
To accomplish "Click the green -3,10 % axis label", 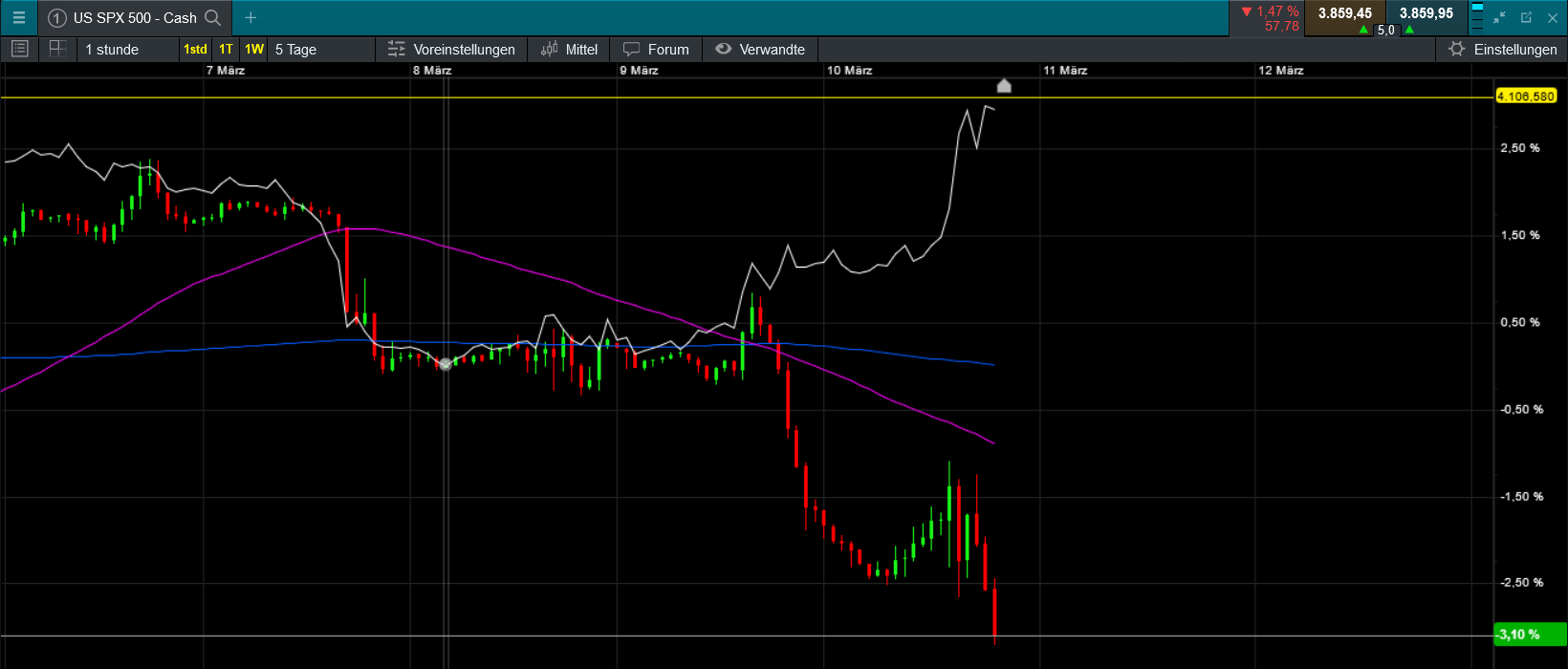I will pos(1530,635).
